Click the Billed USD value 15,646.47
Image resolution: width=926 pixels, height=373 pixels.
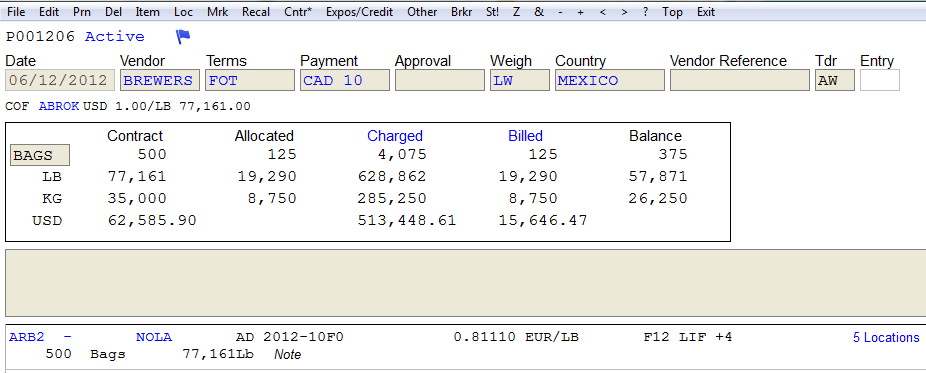tap(543, 221)
